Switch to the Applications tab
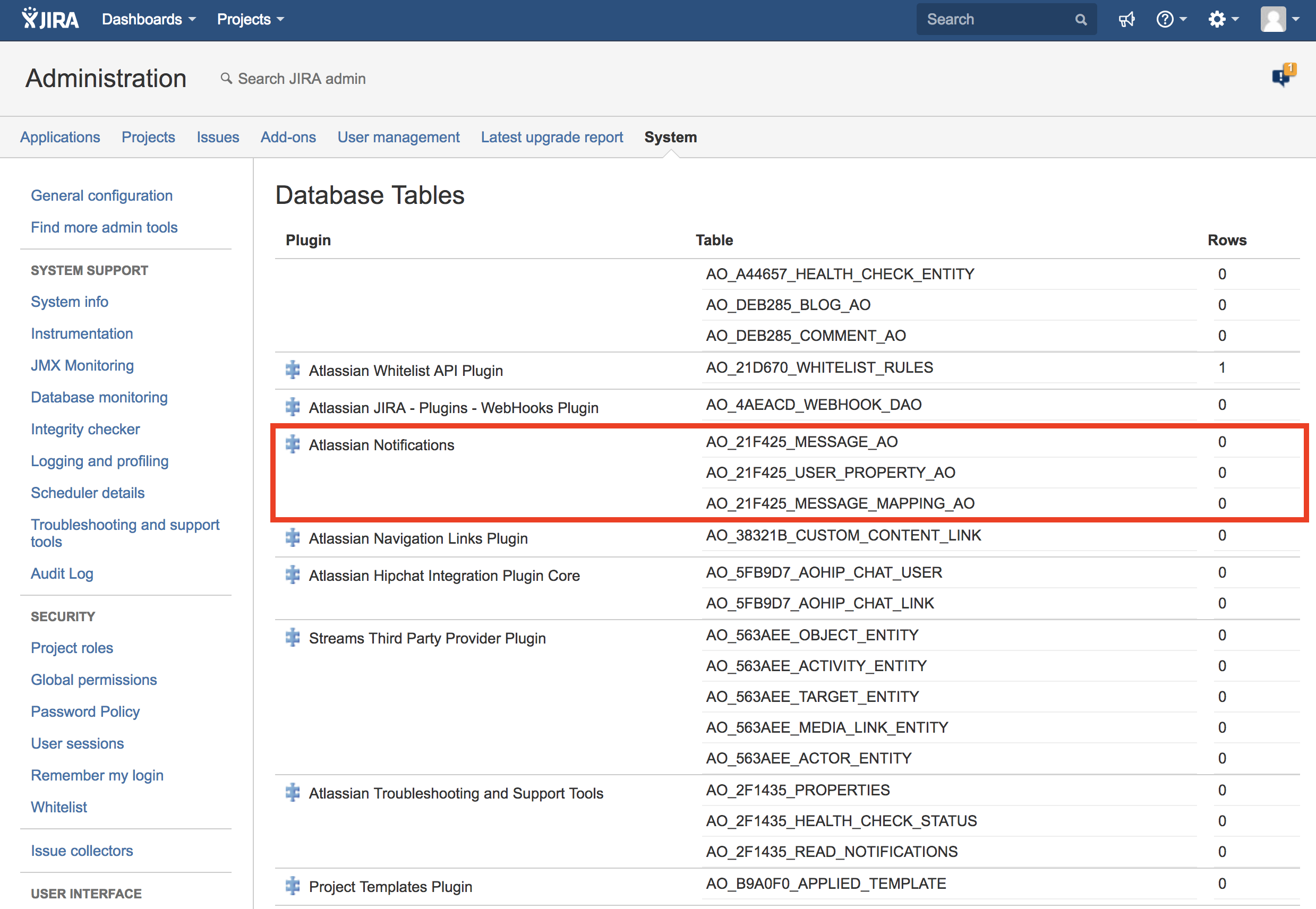 tap(60, 136)
